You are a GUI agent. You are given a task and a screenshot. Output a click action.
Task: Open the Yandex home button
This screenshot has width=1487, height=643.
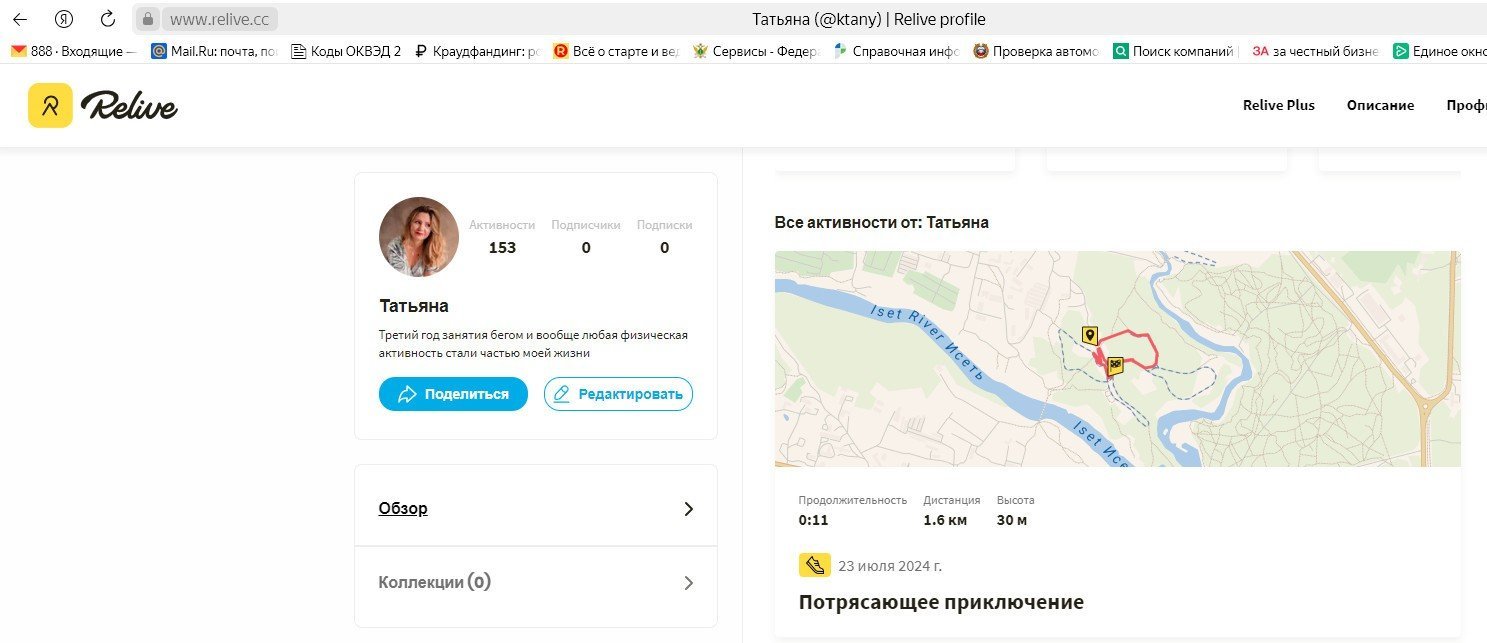coord(64,19)
